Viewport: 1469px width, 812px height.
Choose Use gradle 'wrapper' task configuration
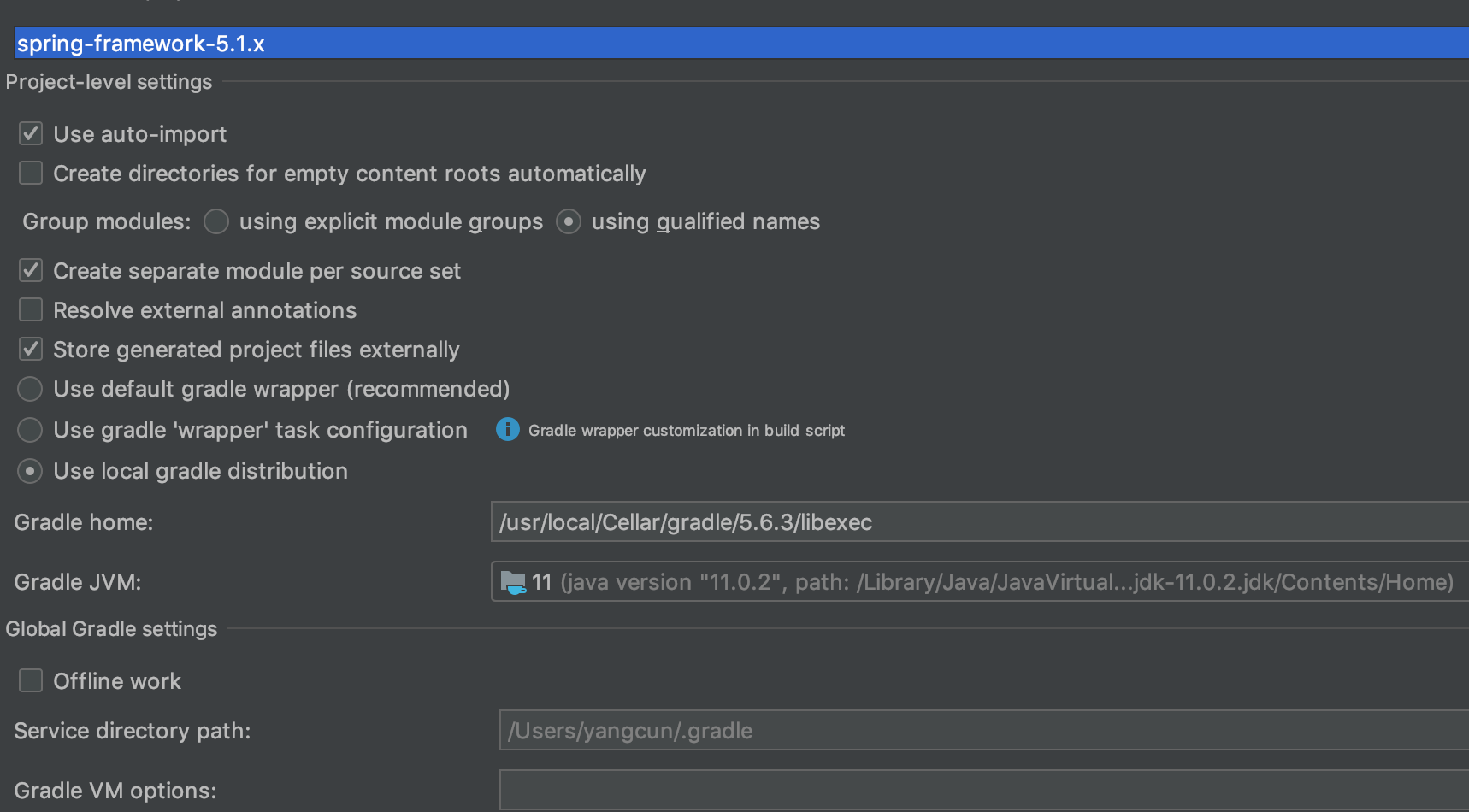click(30, 430)
